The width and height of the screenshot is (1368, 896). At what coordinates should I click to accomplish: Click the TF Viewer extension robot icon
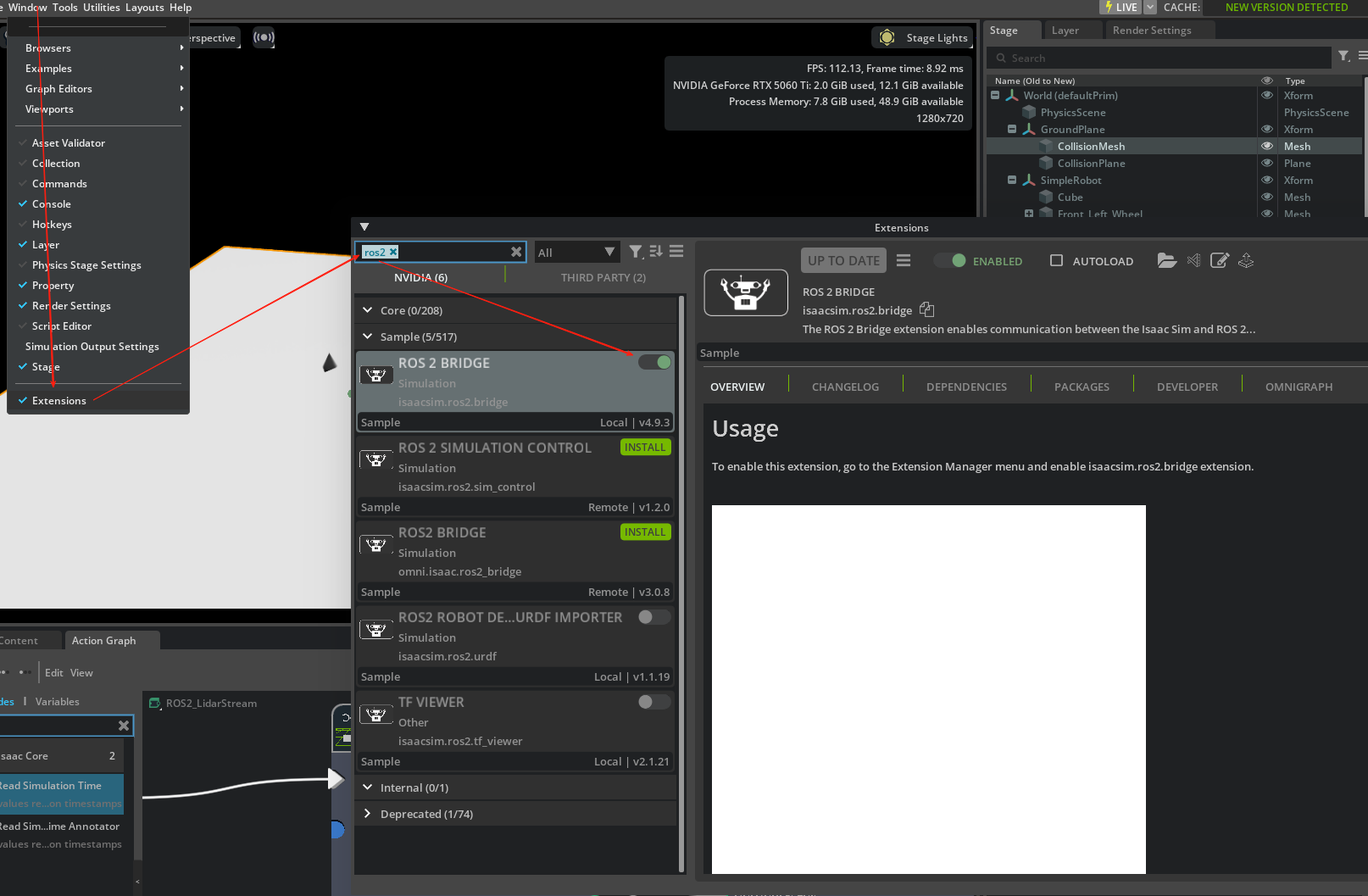[376, 715]
